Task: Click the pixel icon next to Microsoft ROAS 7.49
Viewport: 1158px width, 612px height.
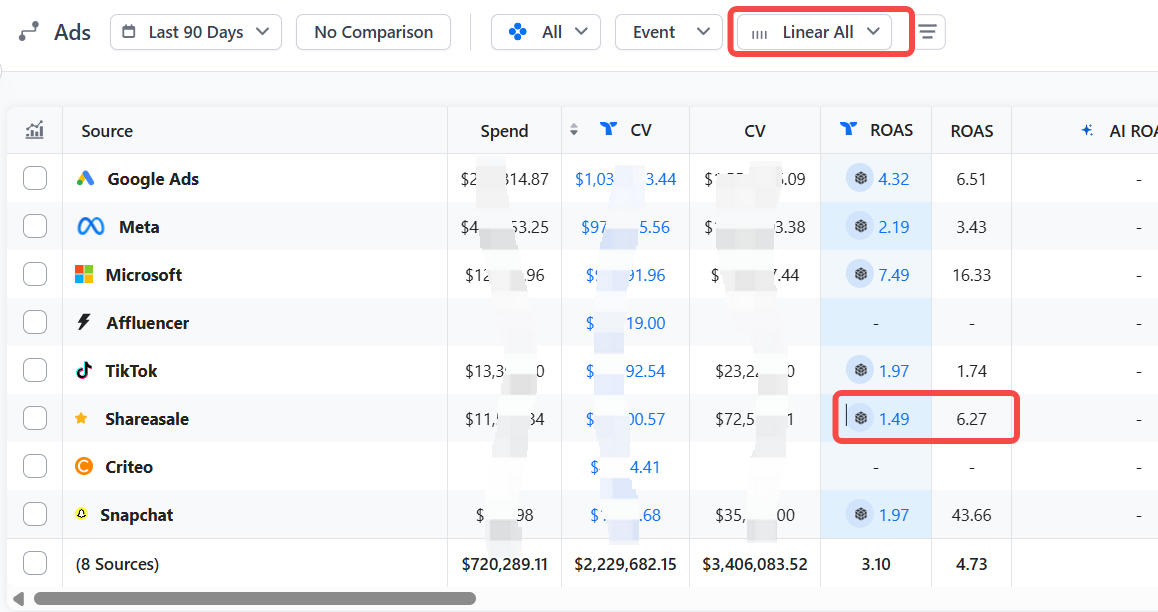Action: 860,275
